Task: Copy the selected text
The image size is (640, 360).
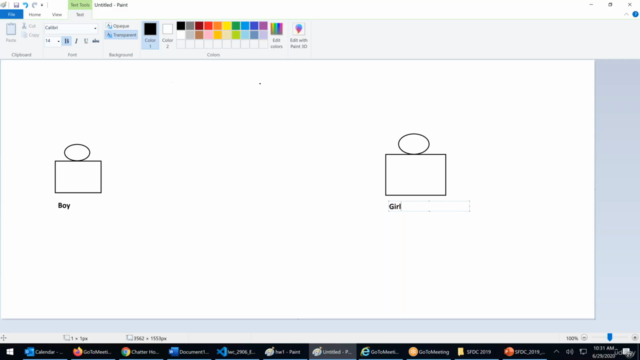Action: point(31,35)
